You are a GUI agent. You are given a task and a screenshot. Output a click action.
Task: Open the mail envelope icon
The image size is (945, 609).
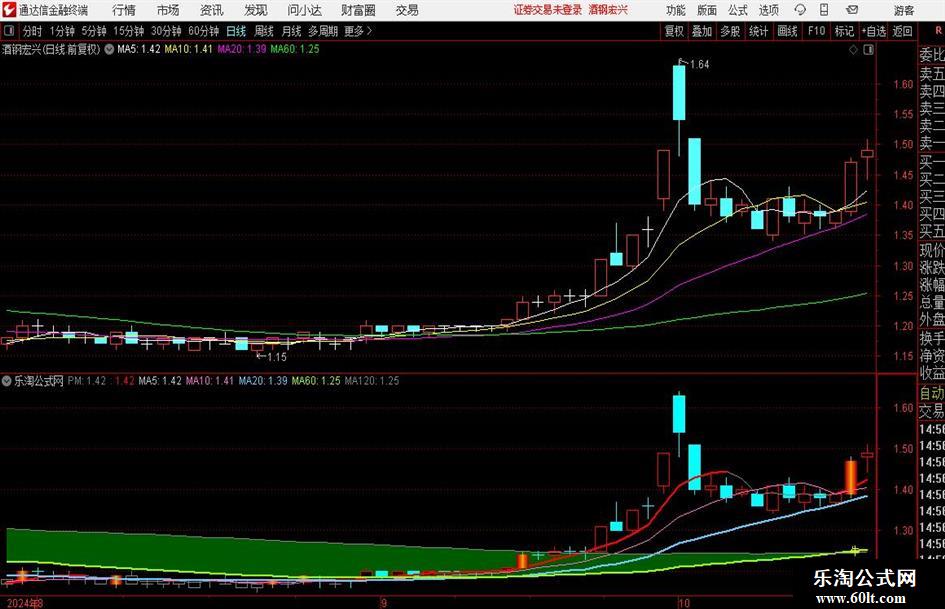pos(852,10)
